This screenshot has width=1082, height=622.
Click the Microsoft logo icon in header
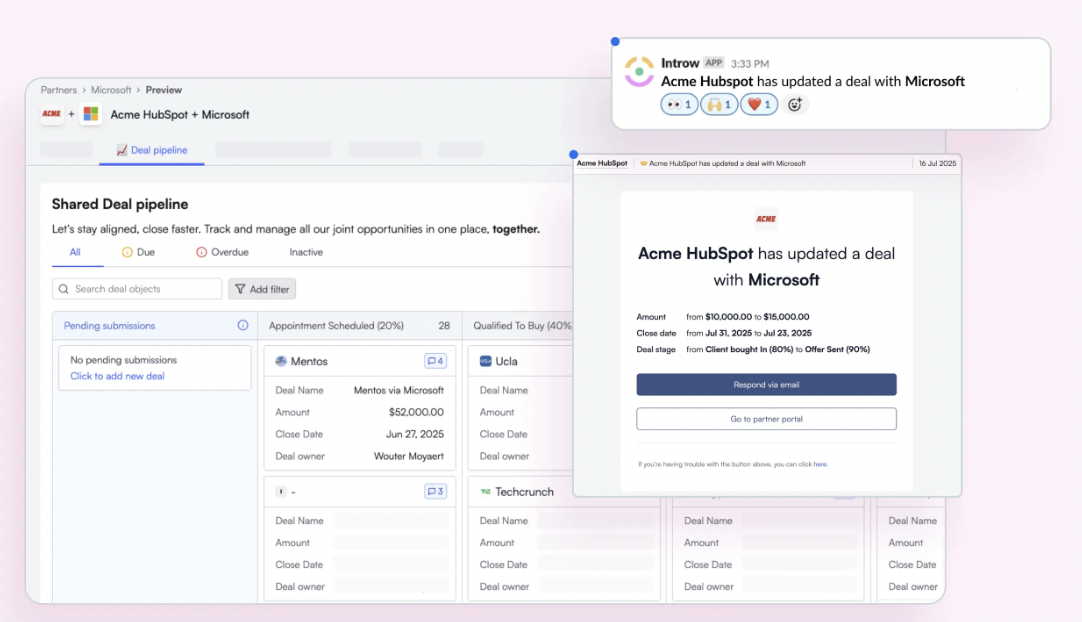[90, 114]
